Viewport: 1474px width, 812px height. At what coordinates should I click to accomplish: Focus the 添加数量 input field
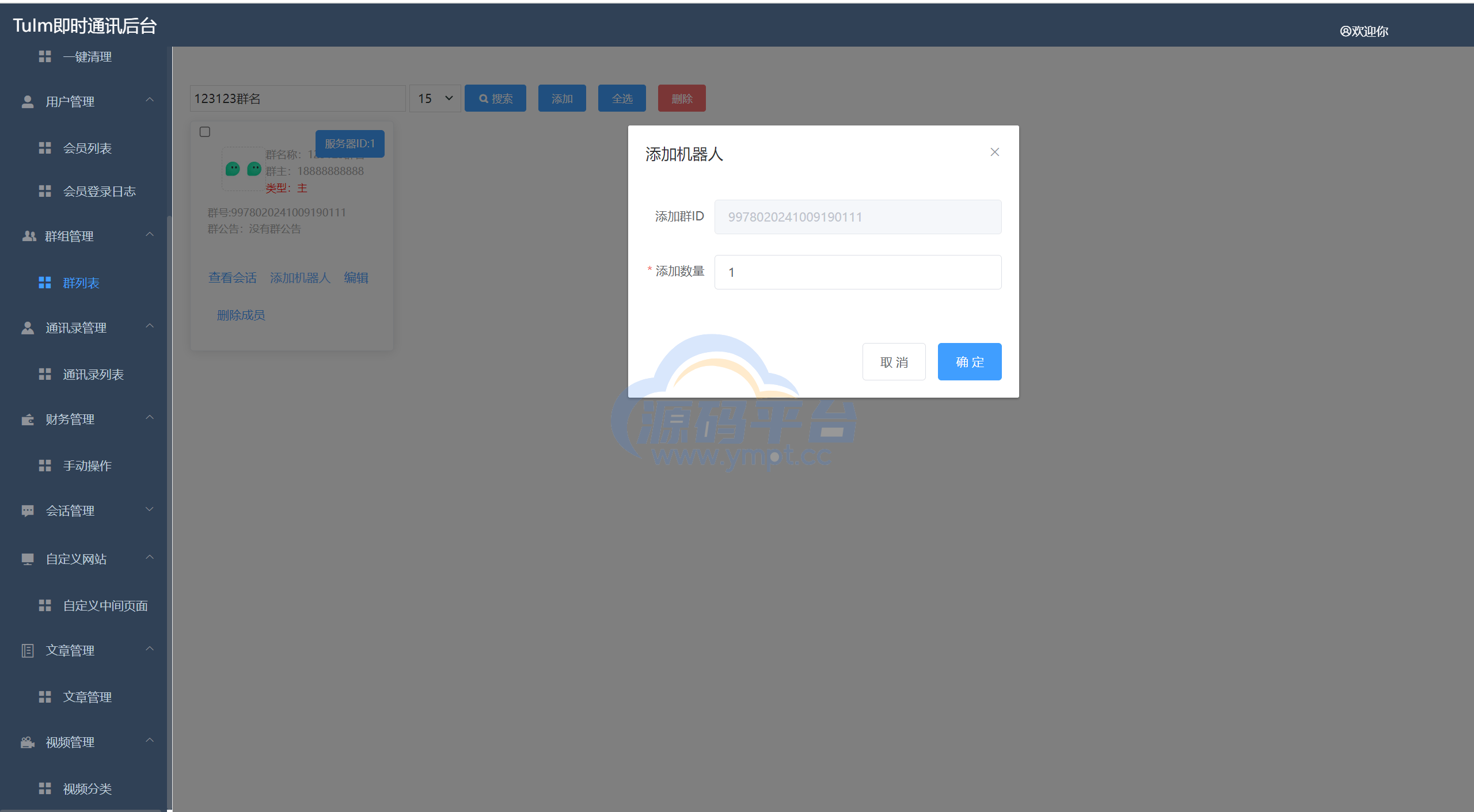click(x=858, y=272)
